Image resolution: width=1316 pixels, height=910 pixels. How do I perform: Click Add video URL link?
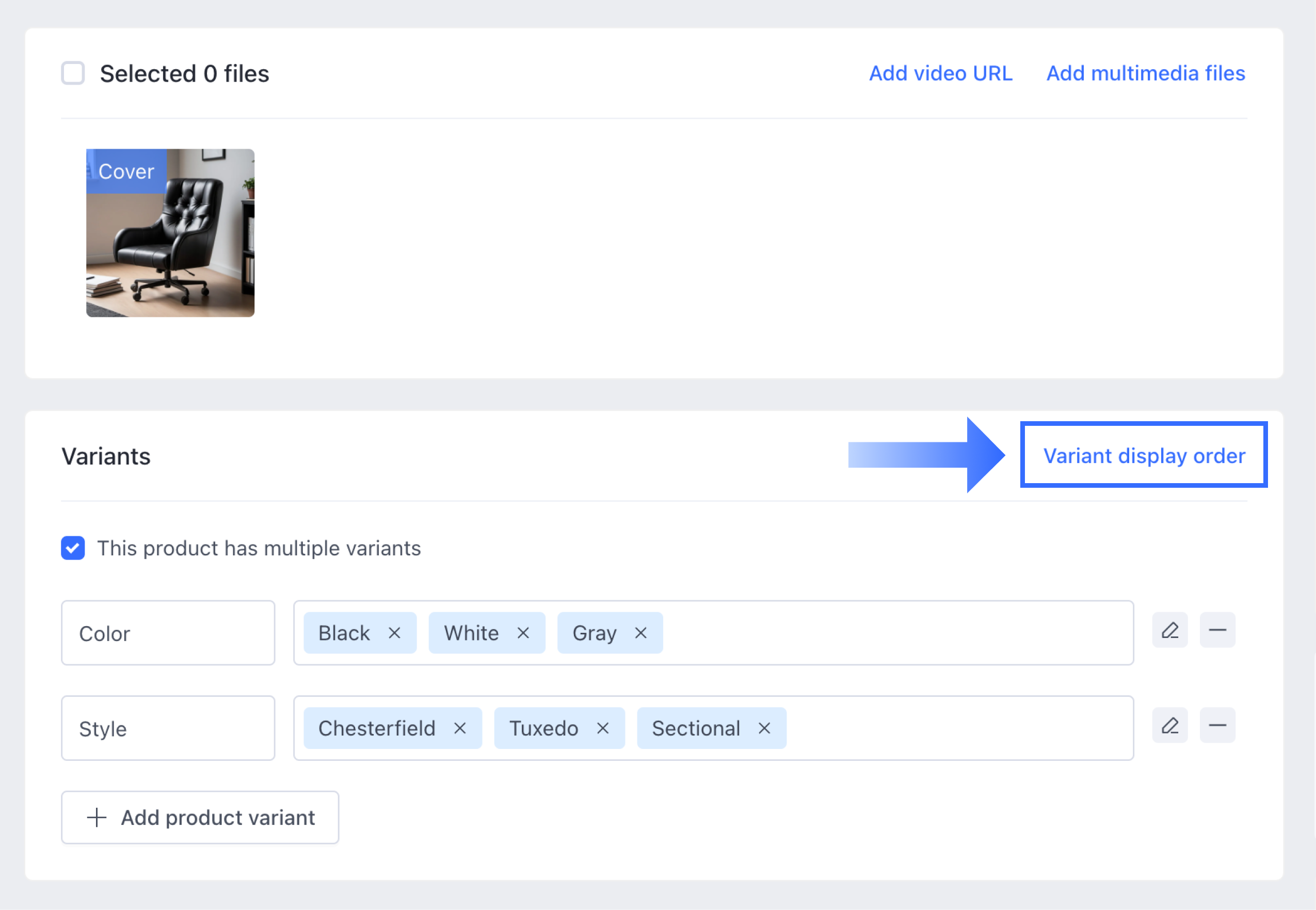pyautogui.click(x=940, y=73)
